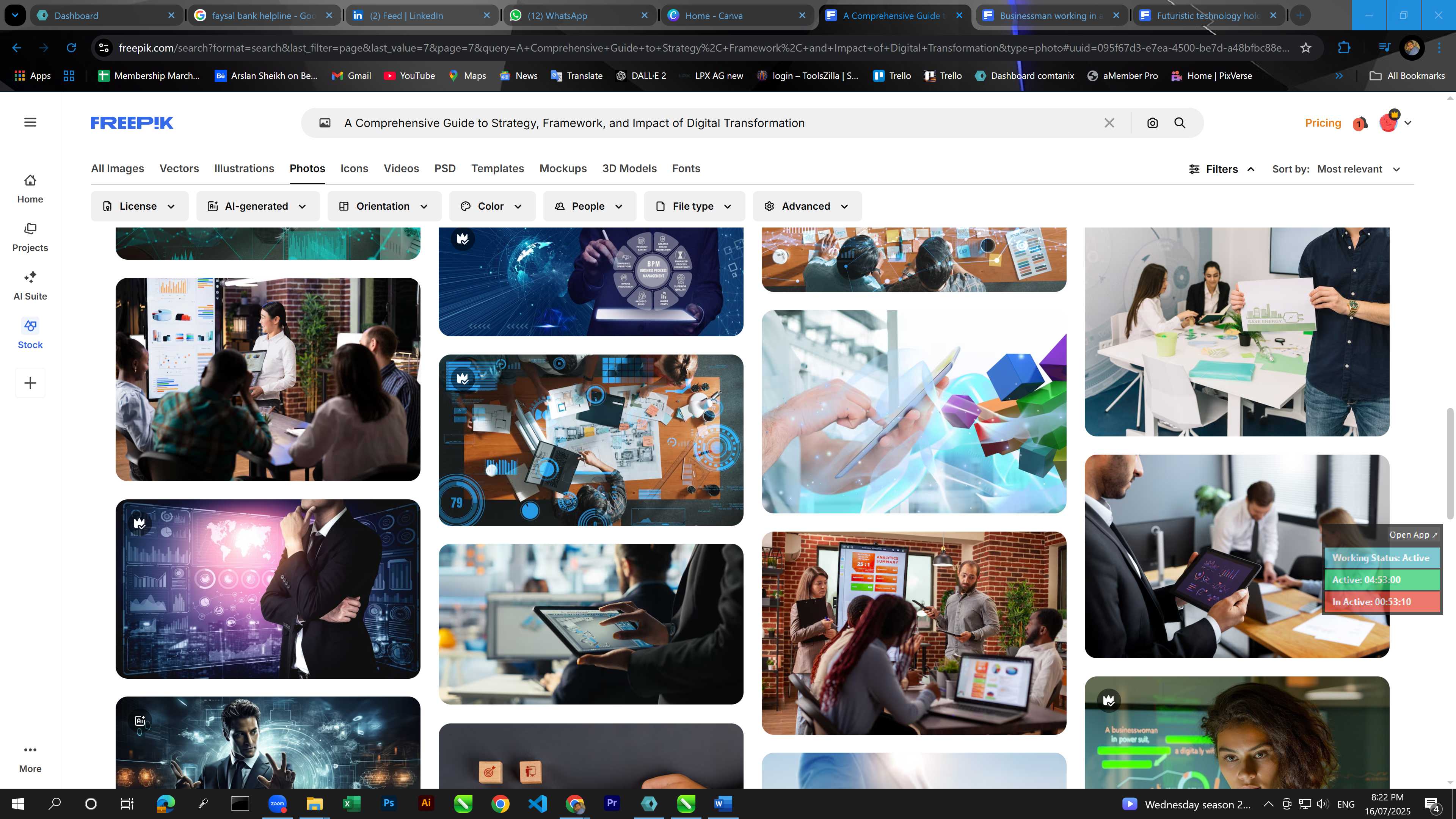
Task: Switch to the Videos tab
Action: coord(401,168)
